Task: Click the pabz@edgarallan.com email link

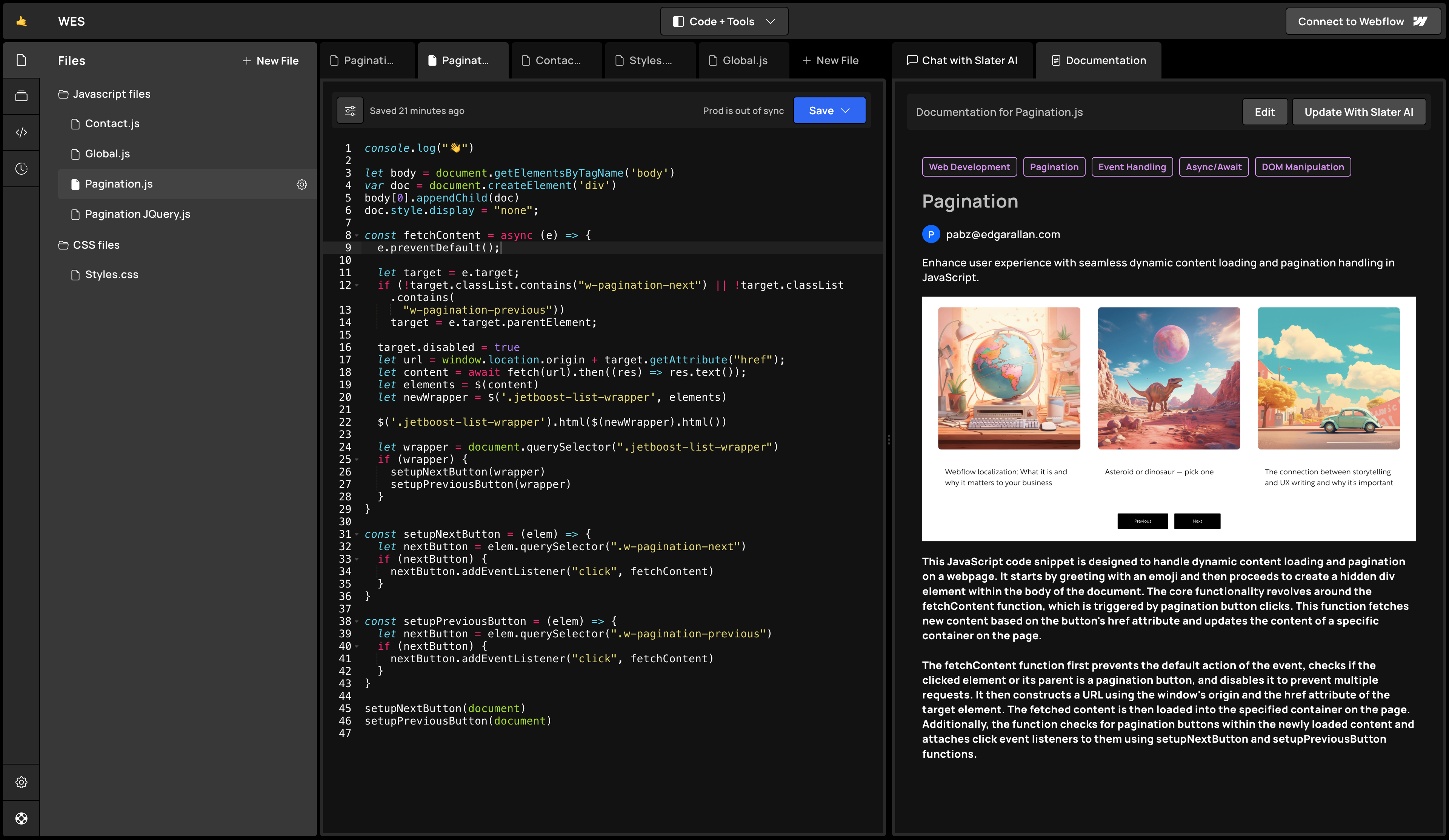Action: pos(1003,234)
